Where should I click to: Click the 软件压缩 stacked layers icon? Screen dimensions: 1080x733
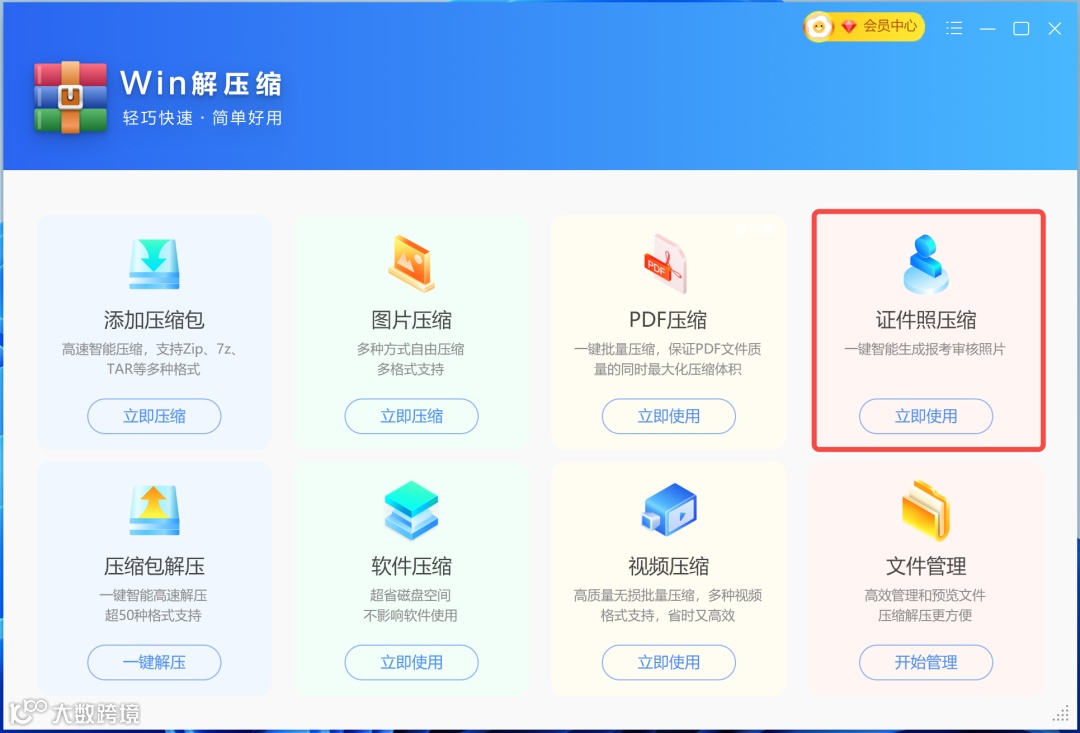[x=411, y=510]
